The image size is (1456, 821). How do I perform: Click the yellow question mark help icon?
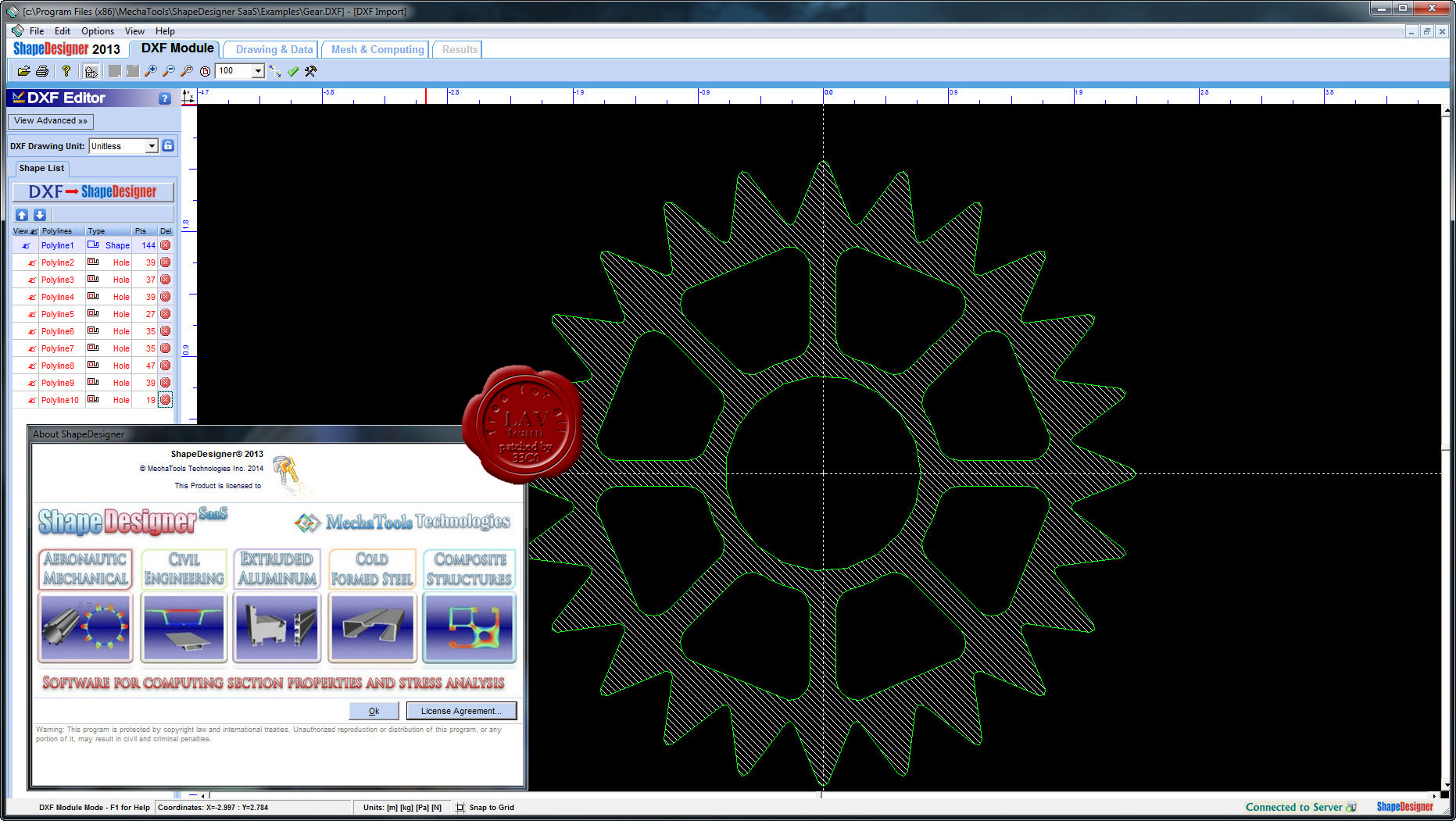click(66, 71)
